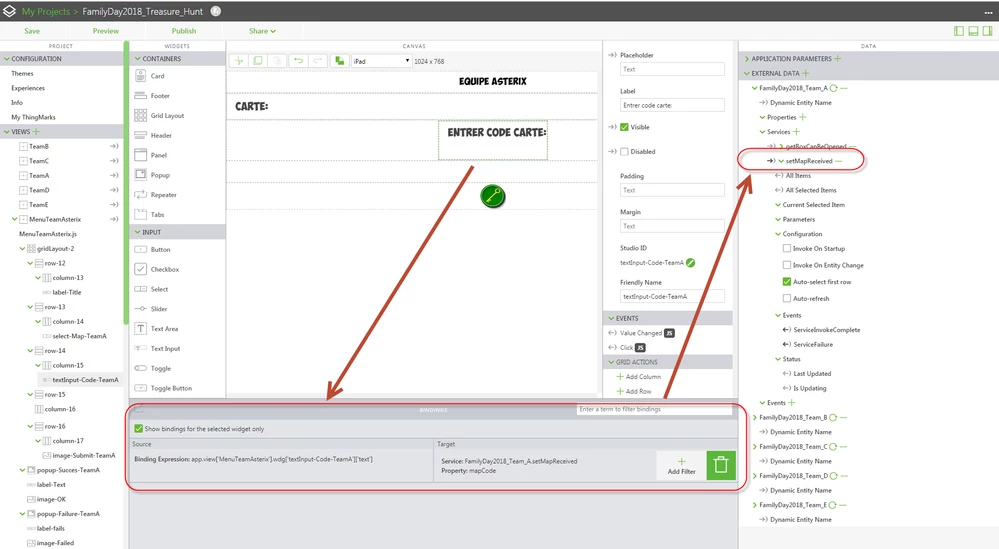Uncheck Auto-select first row
Viewport: 999px width, 549px height.
[787, 282]
